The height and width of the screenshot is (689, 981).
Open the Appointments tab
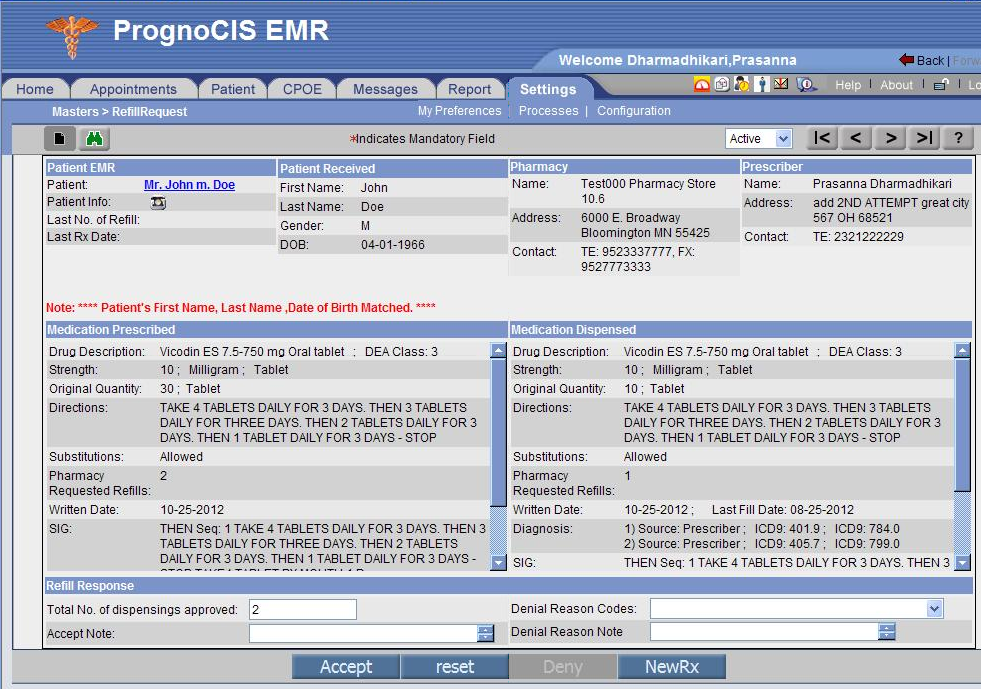tap(133, 89)
